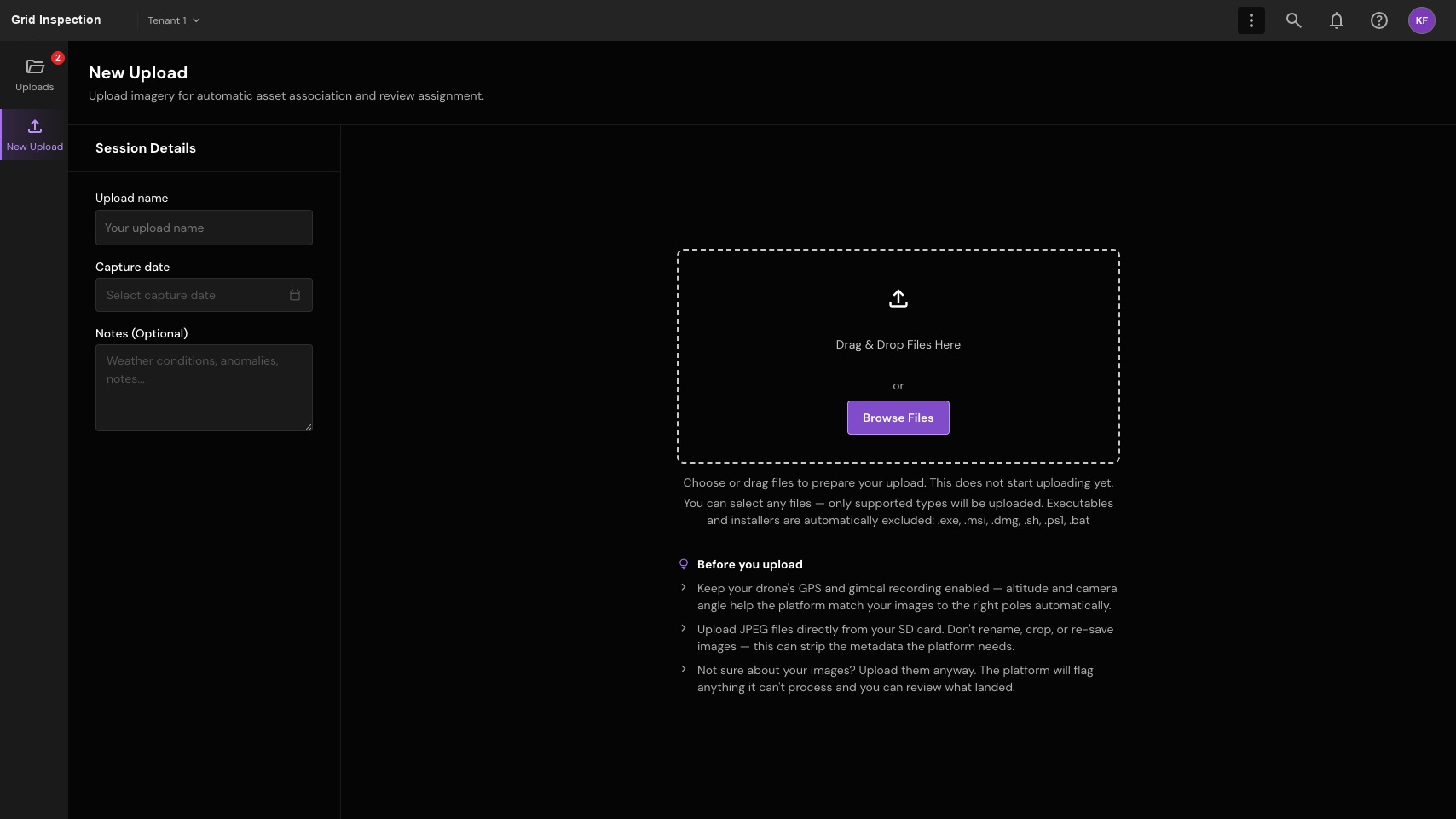Image resolution: width=1456 pixels, height=819 pixels.
Task: Expand the Not sure about your images tip
Action: 683,669
